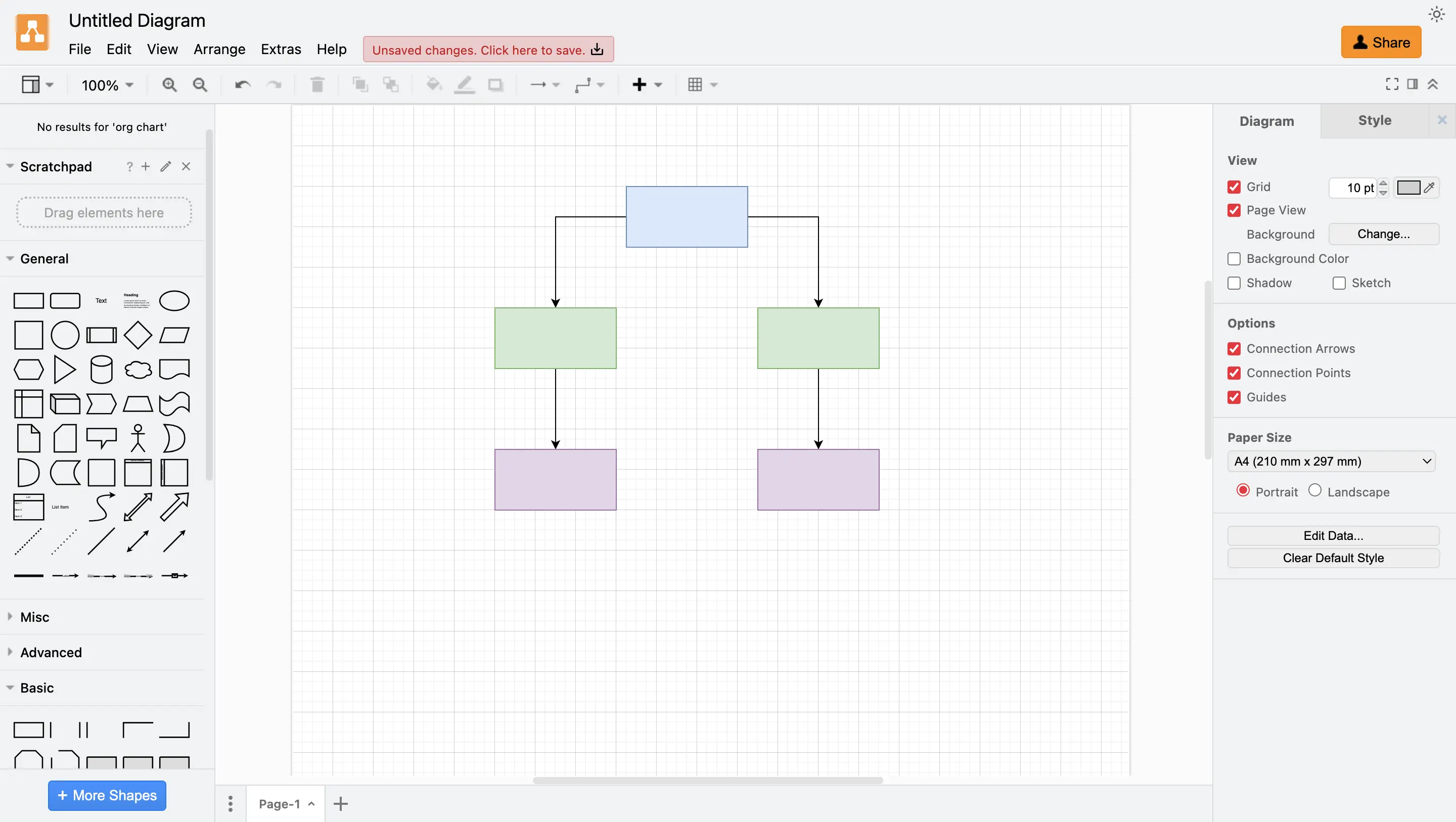This screenshot has height=822, width=1456.
Task: Open the 100% zoom dropdown
Action: pyautogui.click(x=107, y=85)
